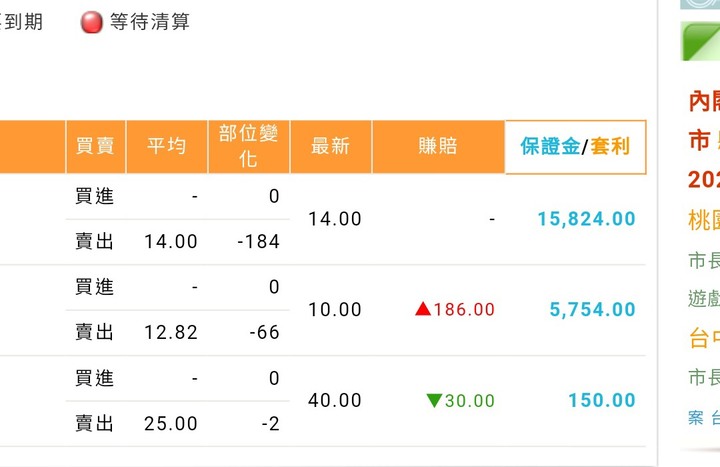
Task: Click the green banner icon at top right
Action: point(700,41)
